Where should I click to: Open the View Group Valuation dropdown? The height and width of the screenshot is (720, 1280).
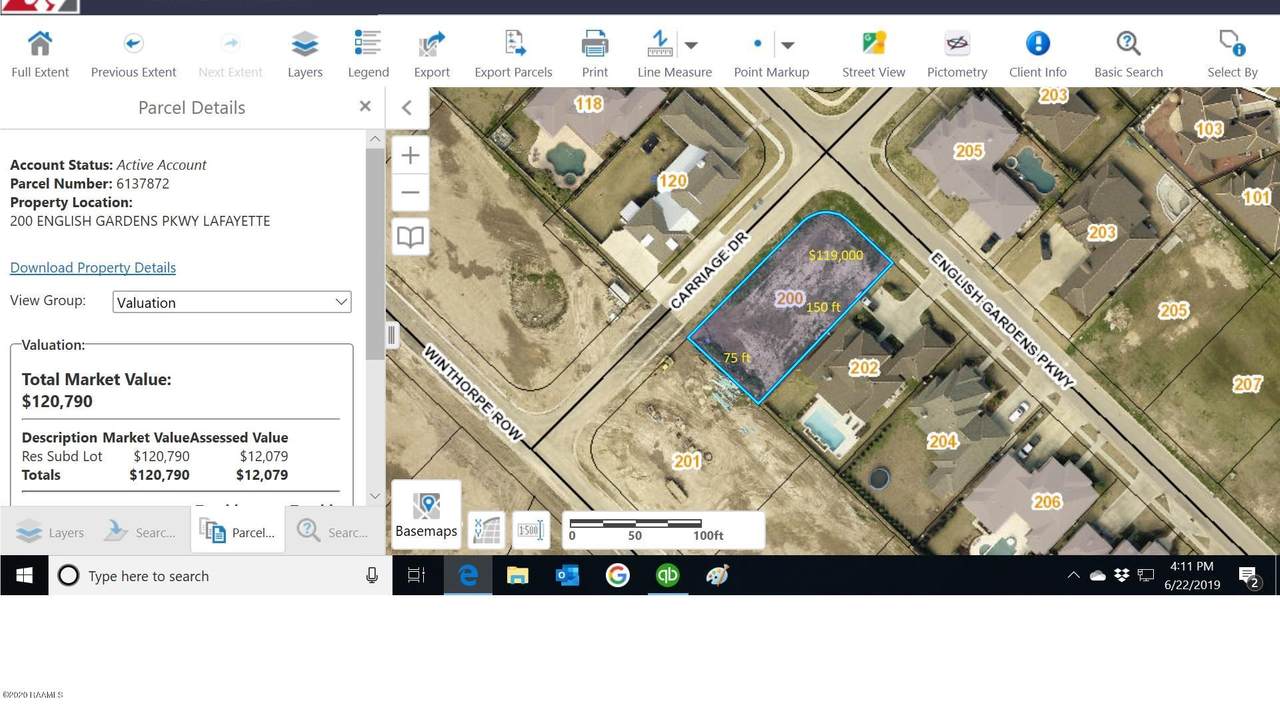[x=232, y=302]
